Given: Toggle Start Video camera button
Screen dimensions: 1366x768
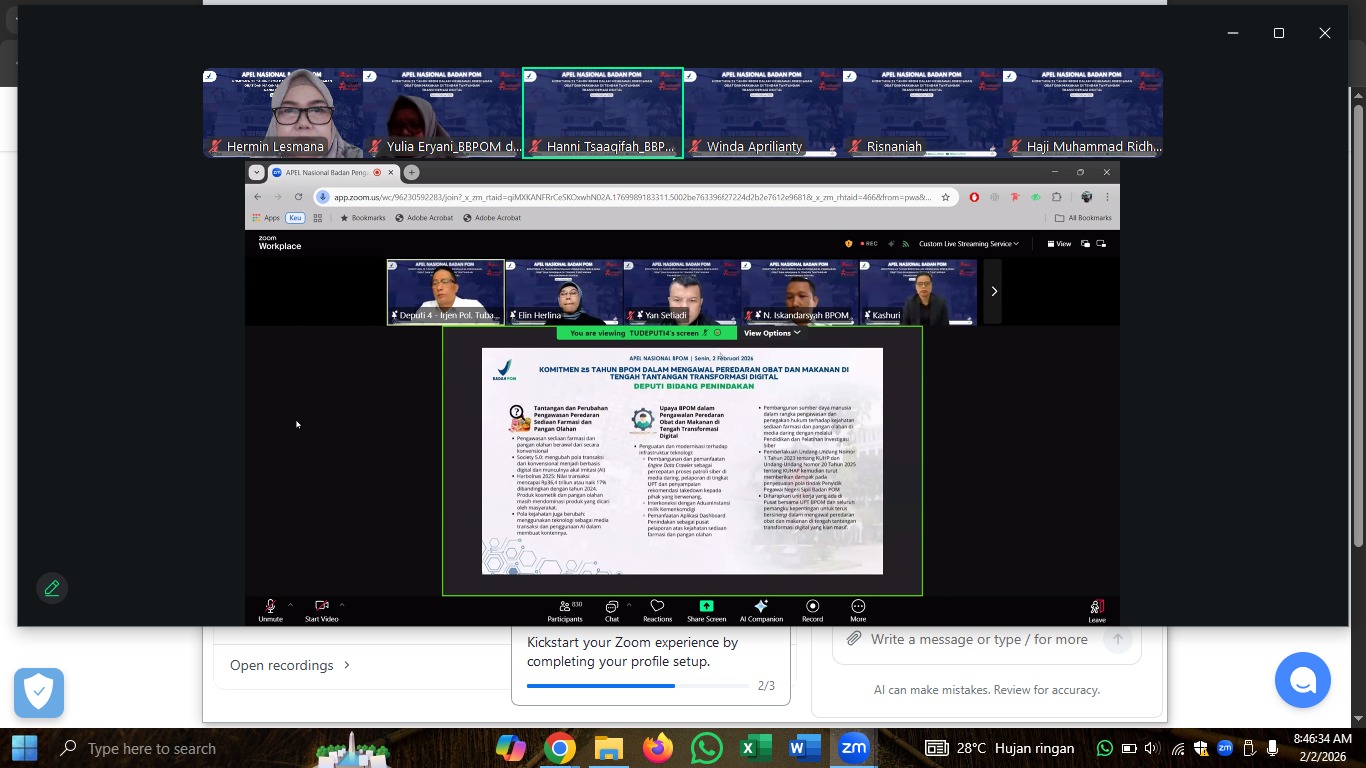Looking at the screenshot, I should 322,606.
